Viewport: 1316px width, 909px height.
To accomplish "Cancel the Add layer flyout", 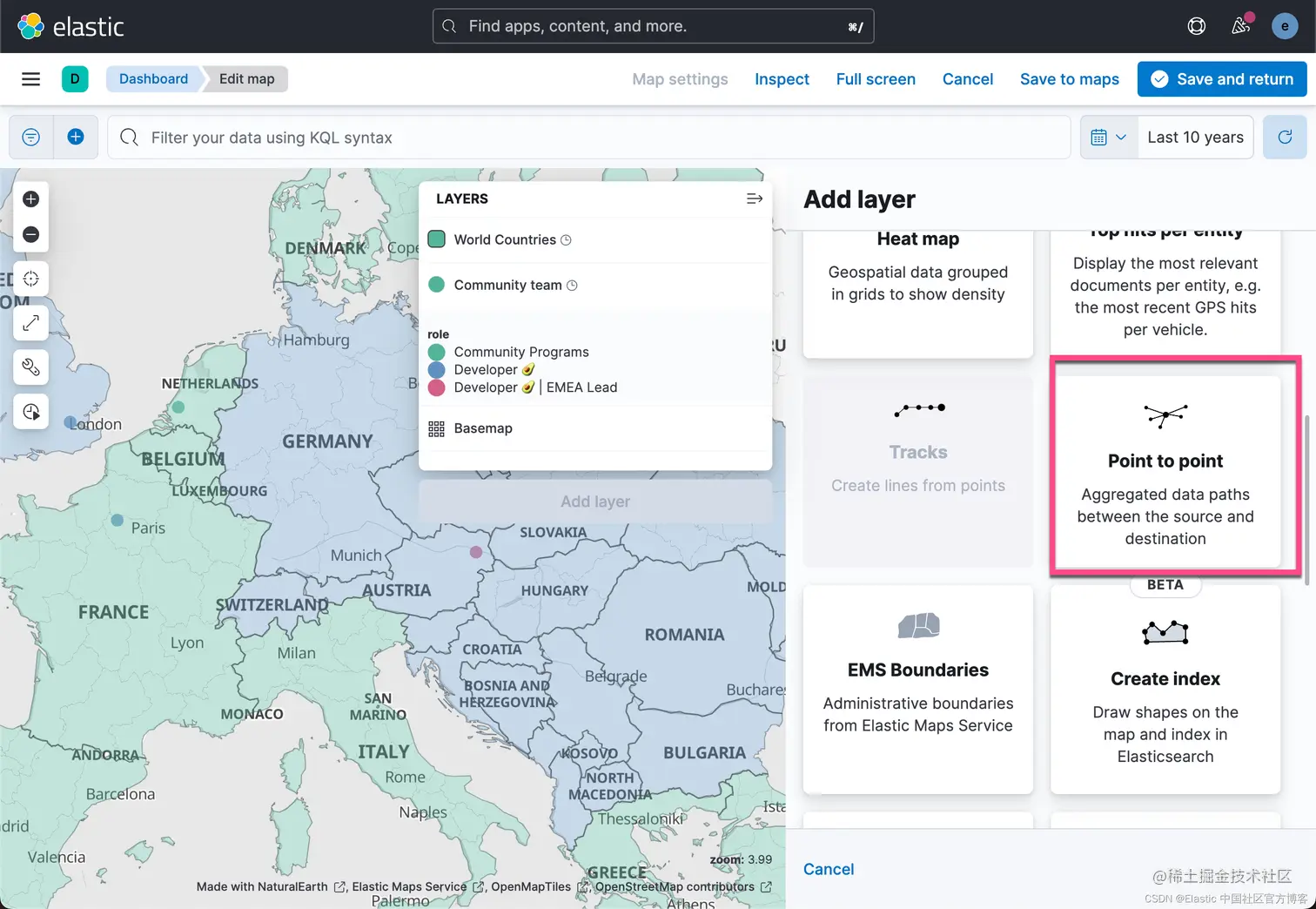I will tap(829, 869).
